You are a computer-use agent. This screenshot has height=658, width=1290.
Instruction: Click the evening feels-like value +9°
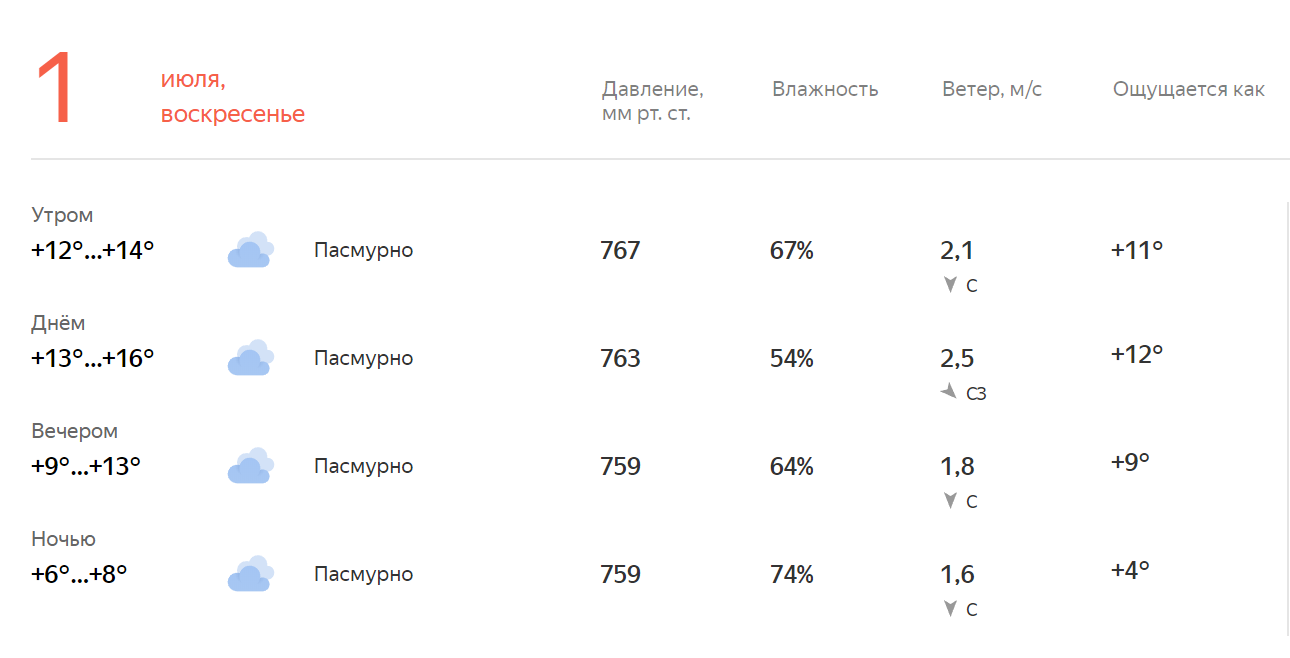point(1130,462)
